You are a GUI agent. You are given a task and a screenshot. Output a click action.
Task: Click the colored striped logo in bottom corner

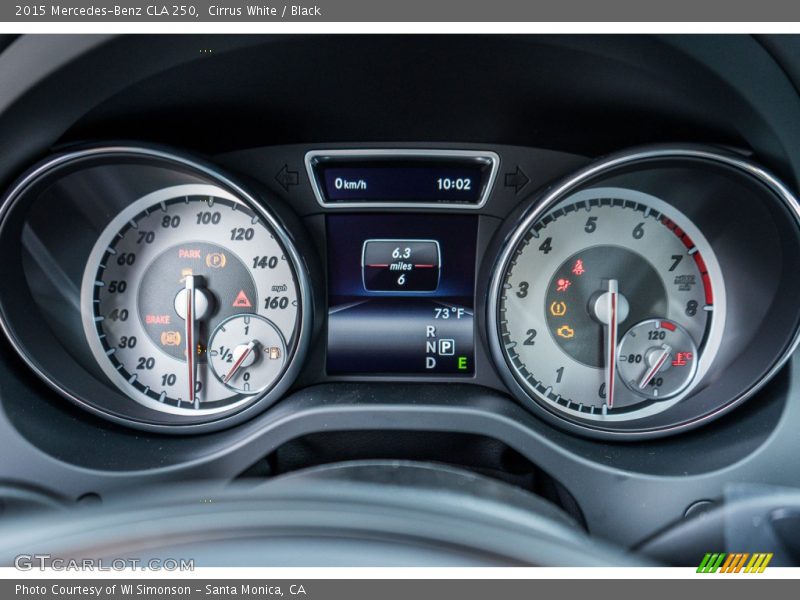click(x=735, y=562)
